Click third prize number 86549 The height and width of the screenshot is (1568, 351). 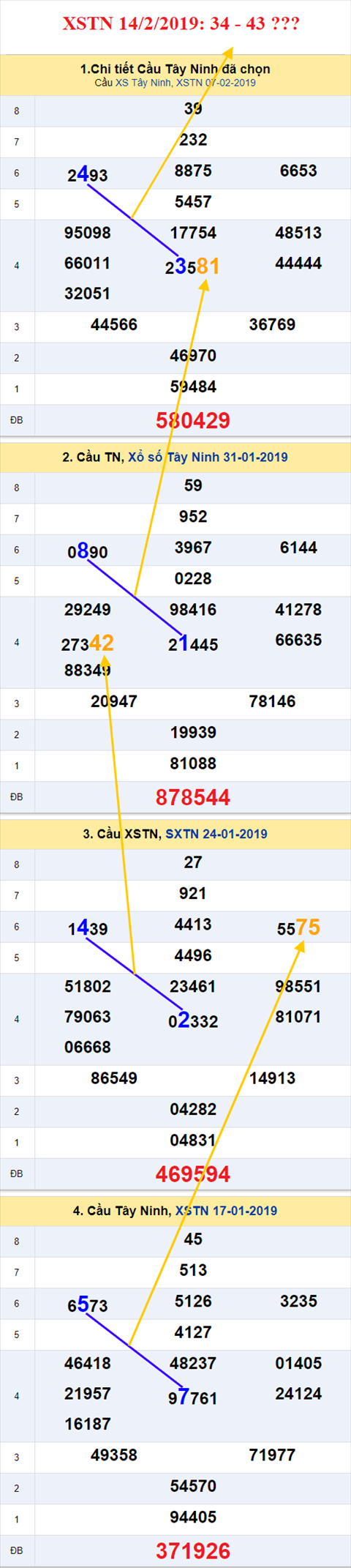pos(114,1078)
